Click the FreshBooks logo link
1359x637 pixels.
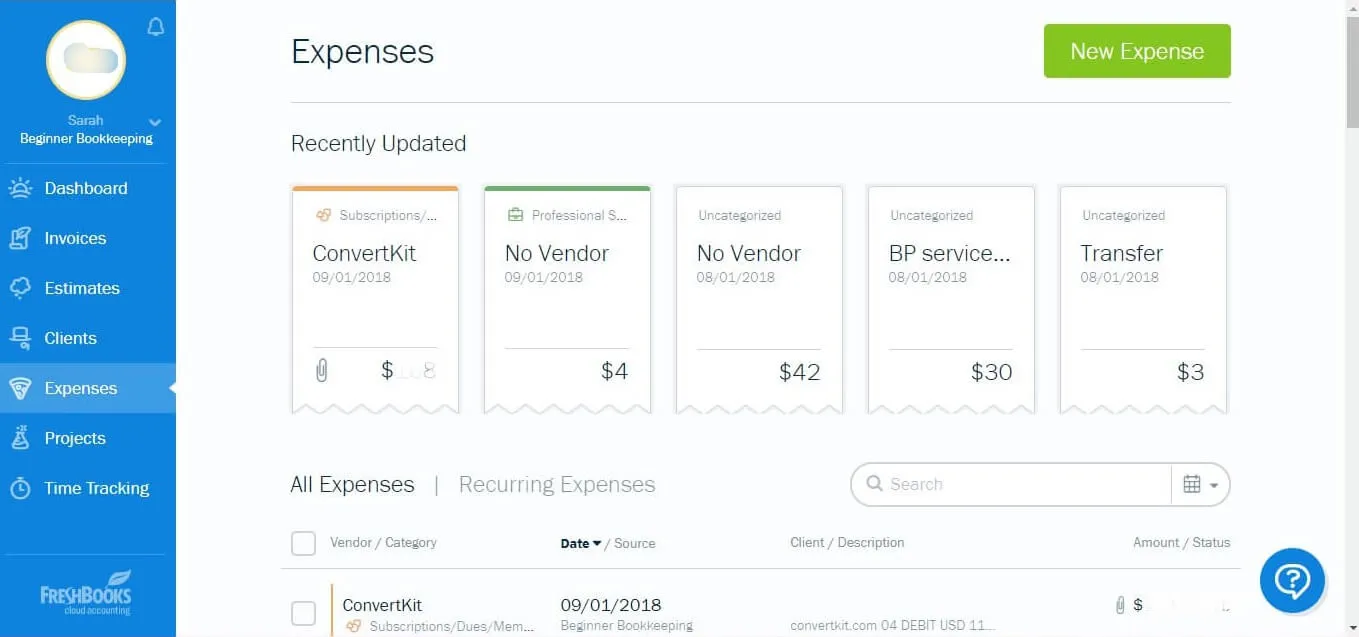click(x=86, y=593)
